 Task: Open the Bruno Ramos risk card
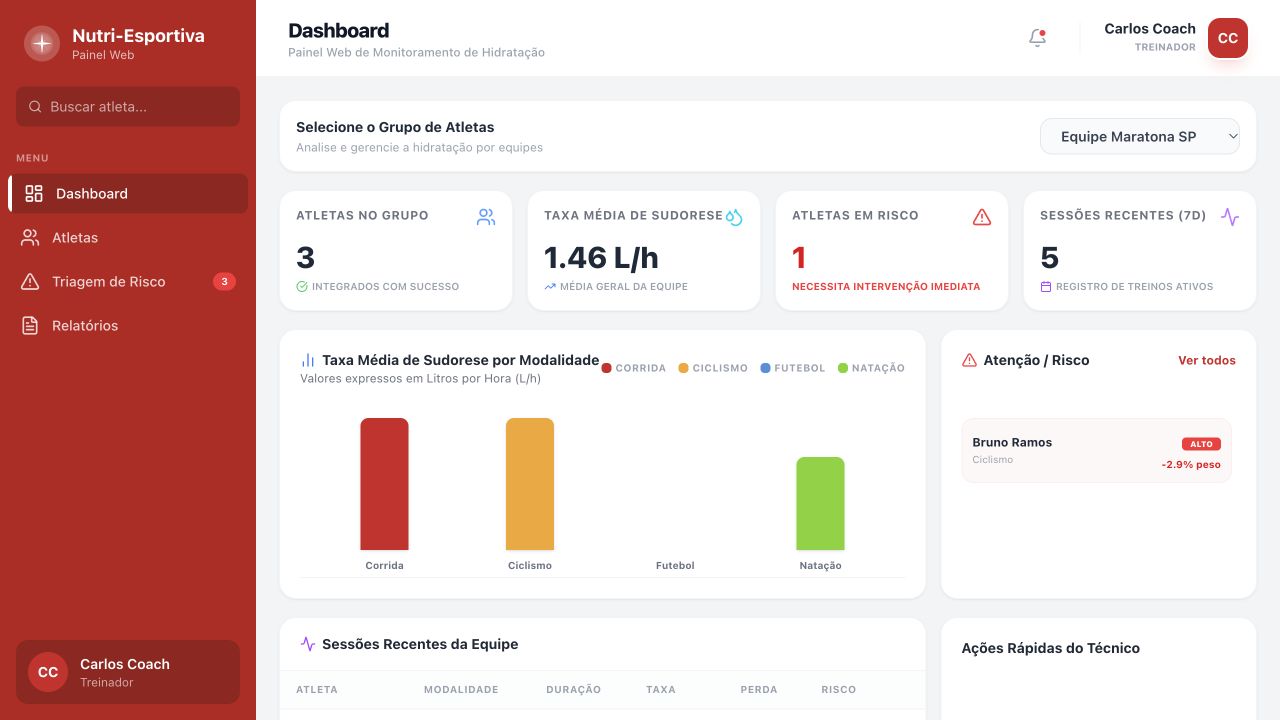click(1097, 450)
